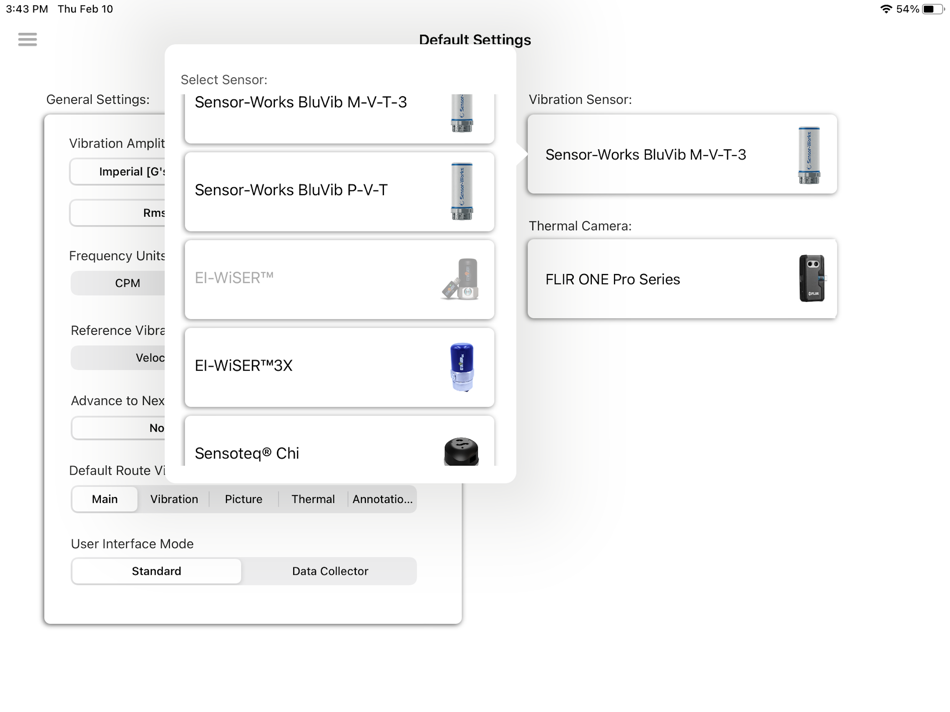Select Sensor-Works BluVib P-V-T from the list
950x712 pixels.
click(x=339, y=191)
